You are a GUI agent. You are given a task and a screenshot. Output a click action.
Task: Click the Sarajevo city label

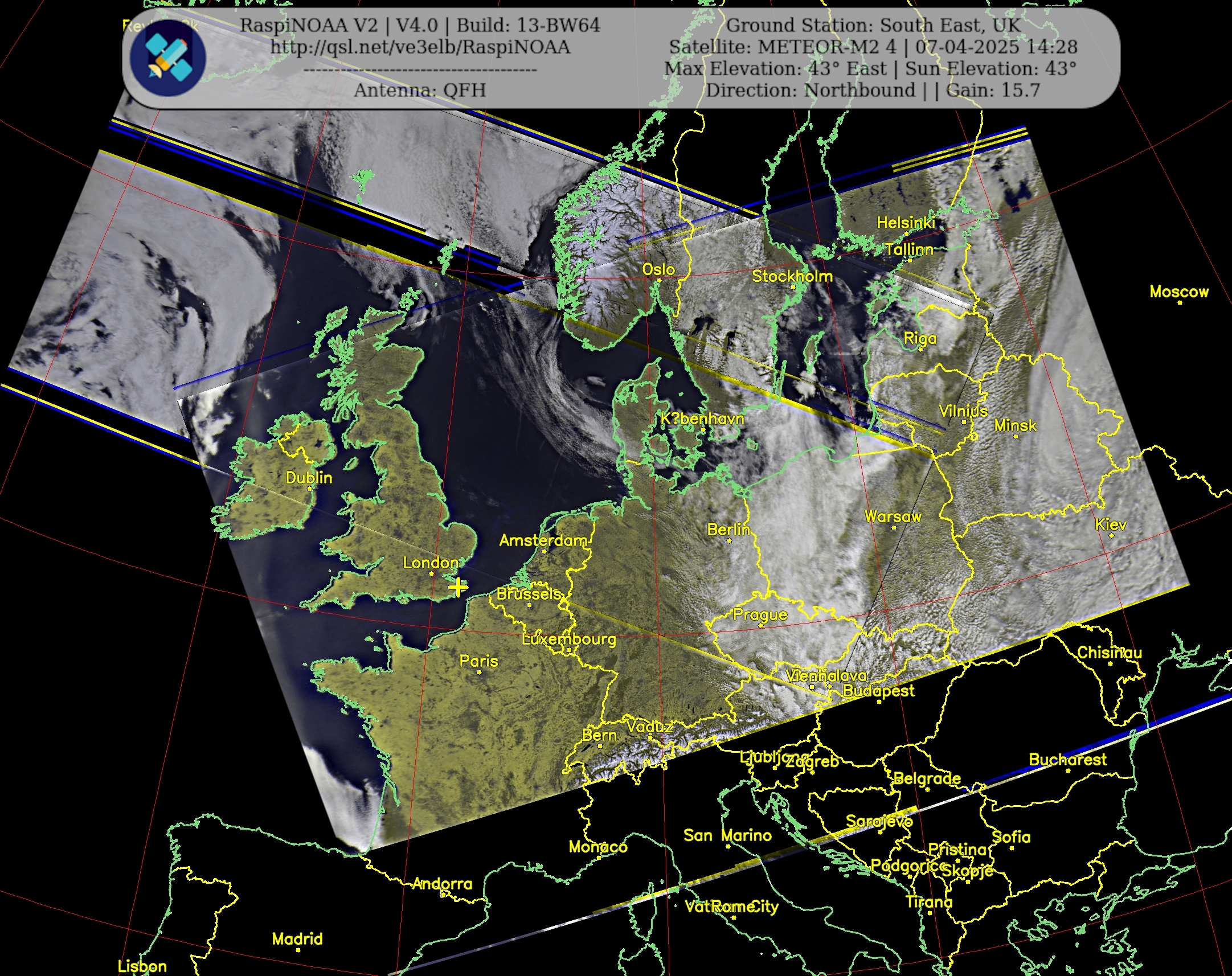879,821
